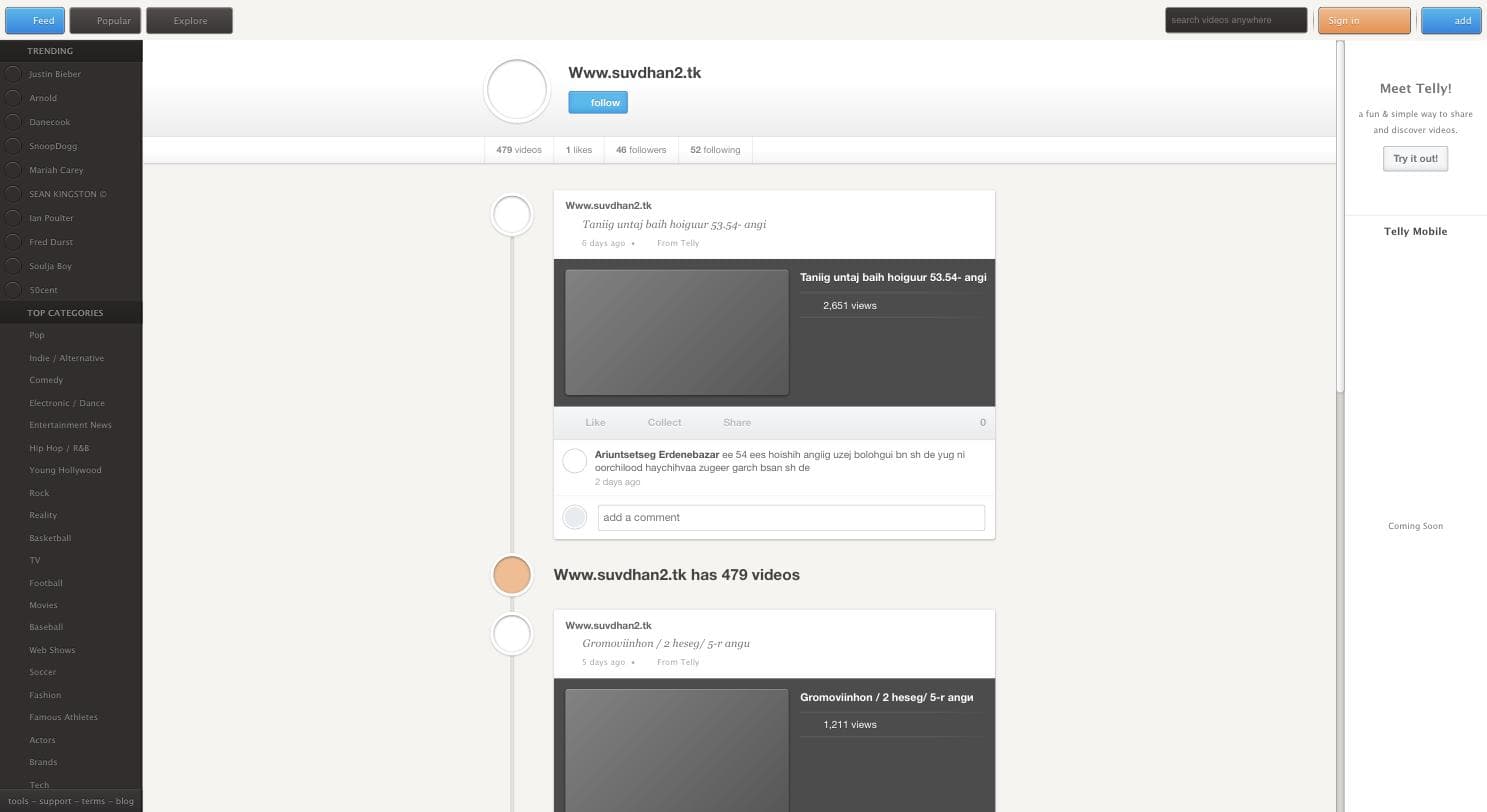Click the add a comment field
The image size is (1487, 812).
tap(791, 517)
